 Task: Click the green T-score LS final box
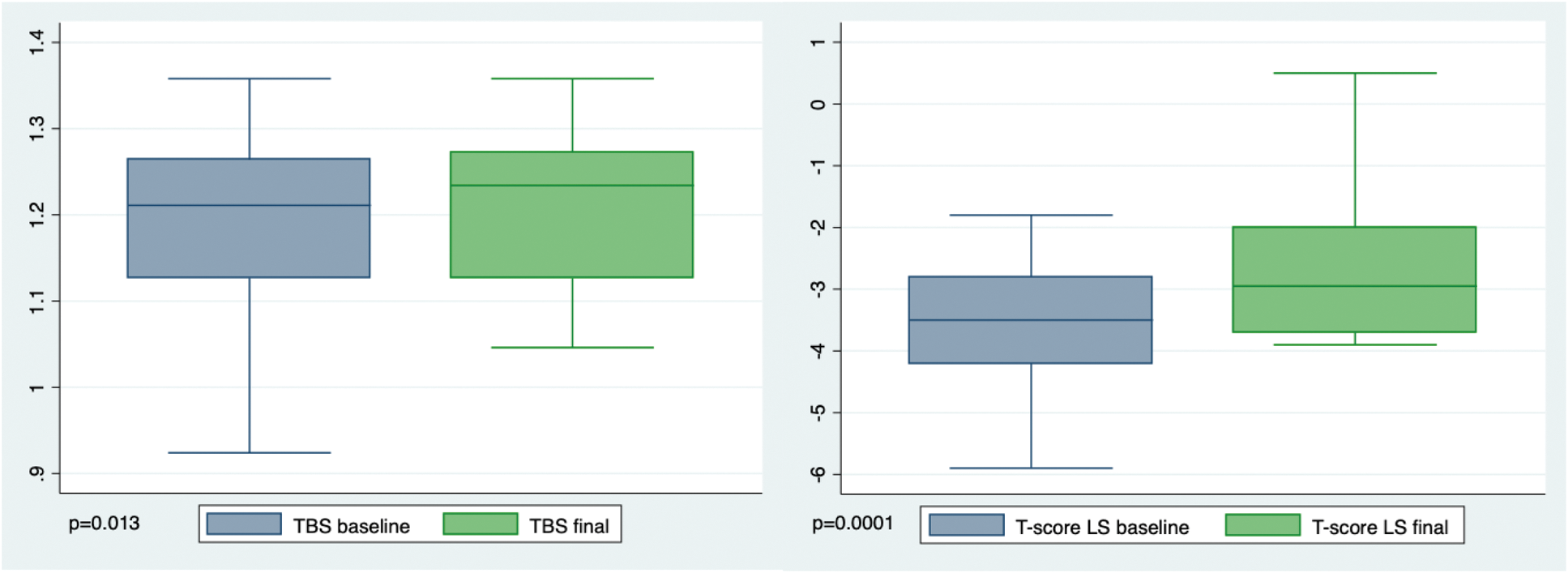click(1354, 259)
